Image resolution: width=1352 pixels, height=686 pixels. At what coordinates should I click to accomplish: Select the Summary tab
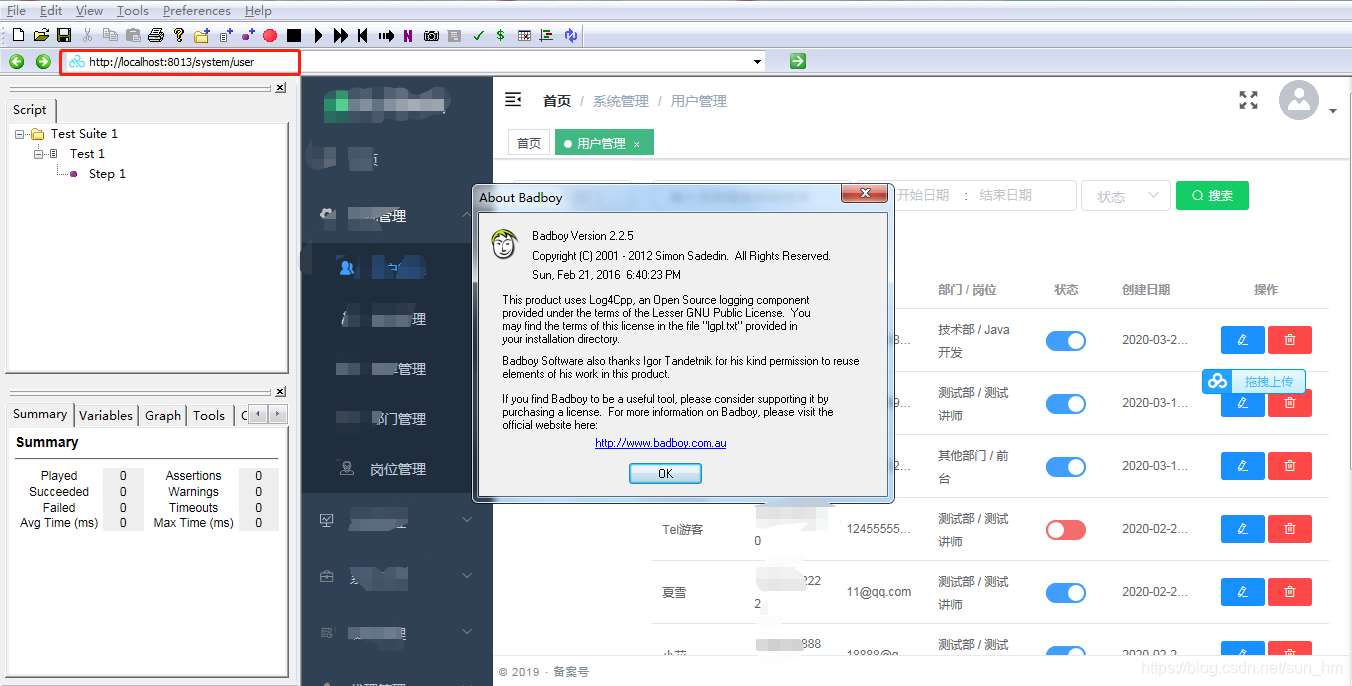(x=40, y=414)
